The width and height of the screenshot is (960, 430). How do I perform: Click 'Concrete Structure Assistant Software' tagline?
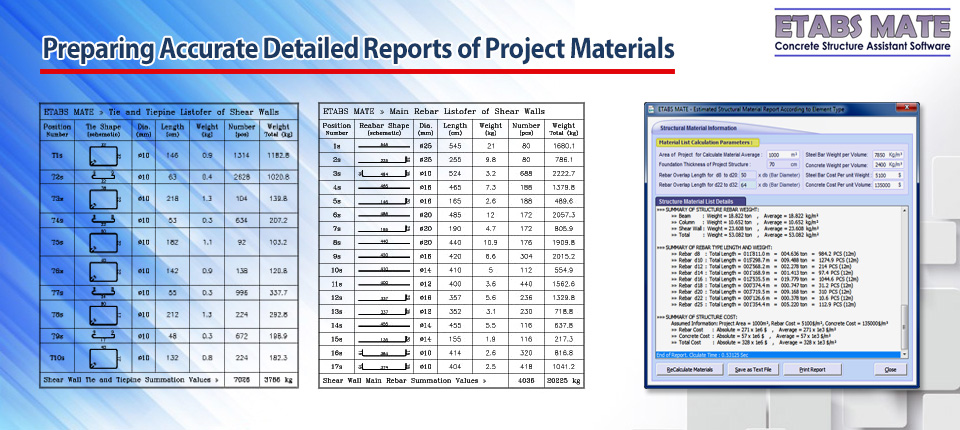862,47
